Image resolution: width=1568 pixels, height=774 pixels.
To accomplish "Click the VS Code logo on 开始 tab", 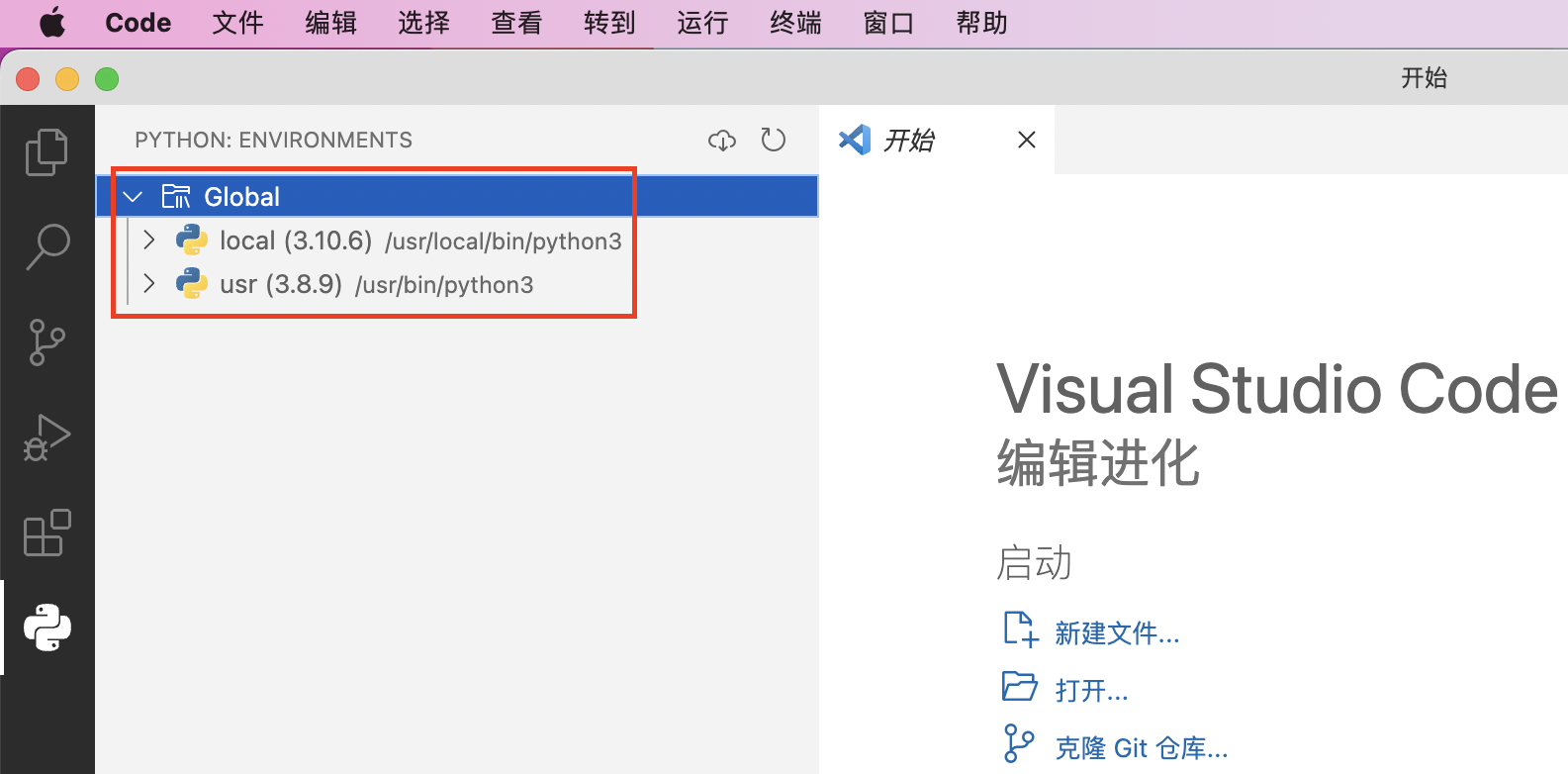I will coord(855,140).
